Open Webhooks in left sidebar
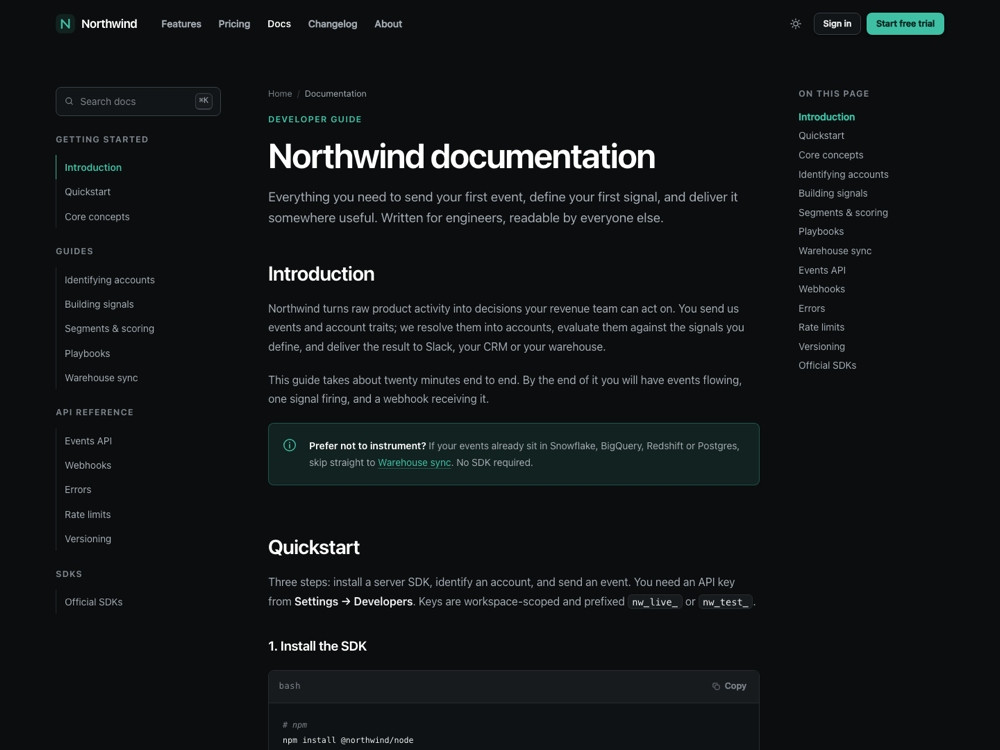This screenshot has width=1000, height=750. tap(88, 466)
